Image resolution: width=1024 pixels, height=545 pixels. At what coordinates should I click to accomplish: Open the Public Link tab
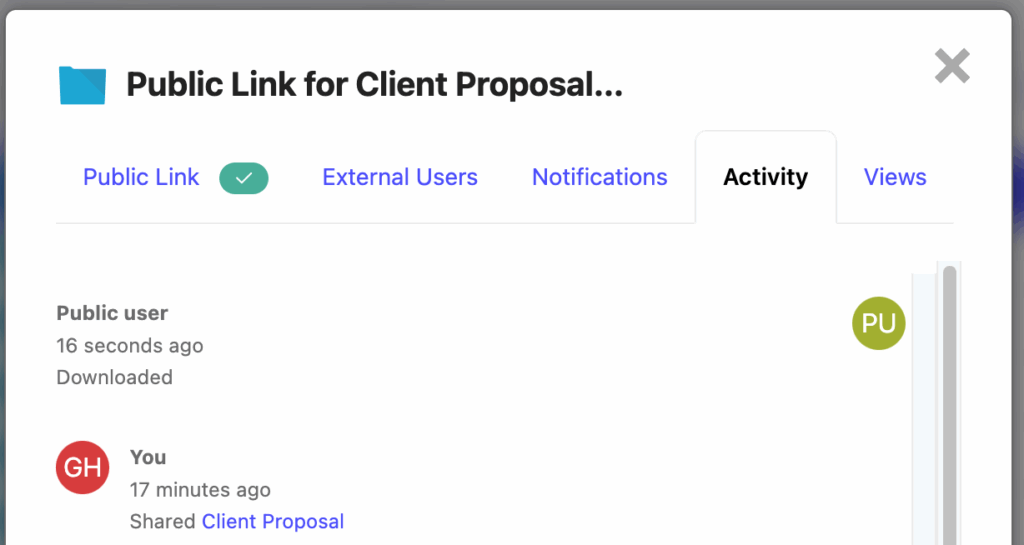click(x=141, y=178)
